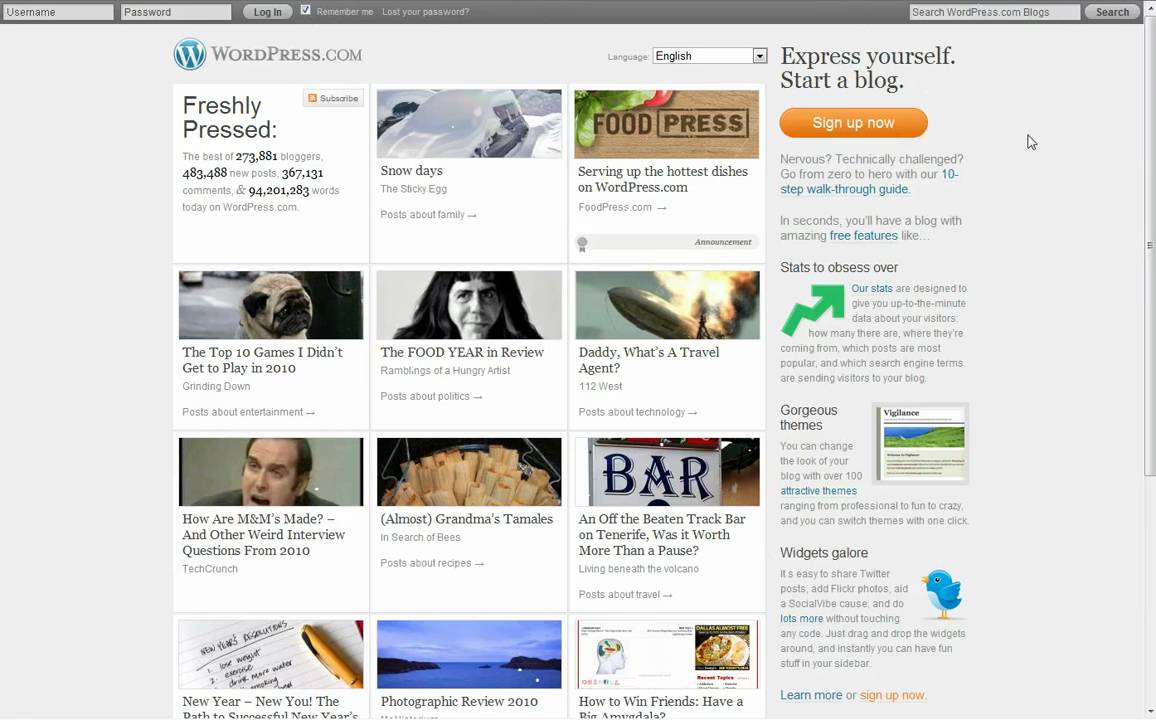The image size is (1156, 720).
Task: Open the Snow days thumbnail image
Action: pyautogui.click(x=469, y=124)
